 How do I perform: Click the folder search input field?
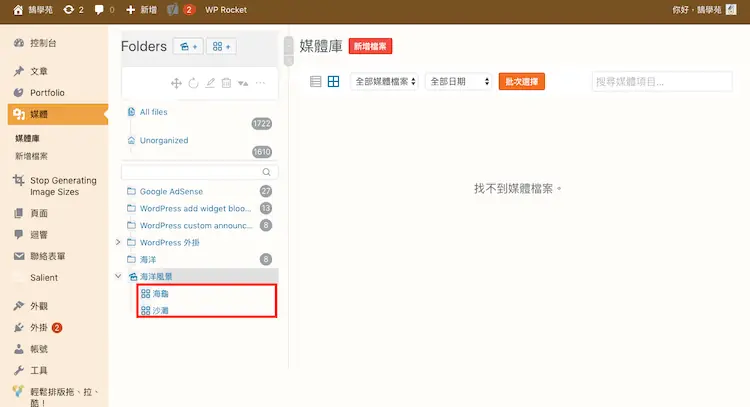tap(199, 172)
